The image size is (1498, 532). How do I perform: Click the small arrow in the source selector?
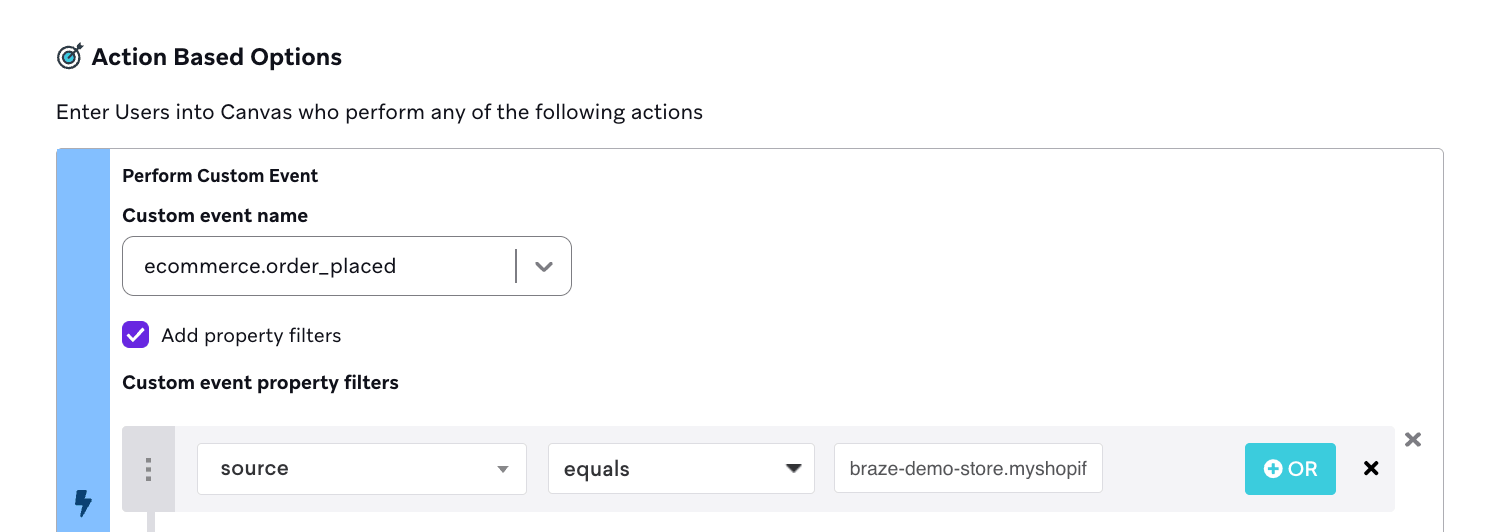click(503, 469)
